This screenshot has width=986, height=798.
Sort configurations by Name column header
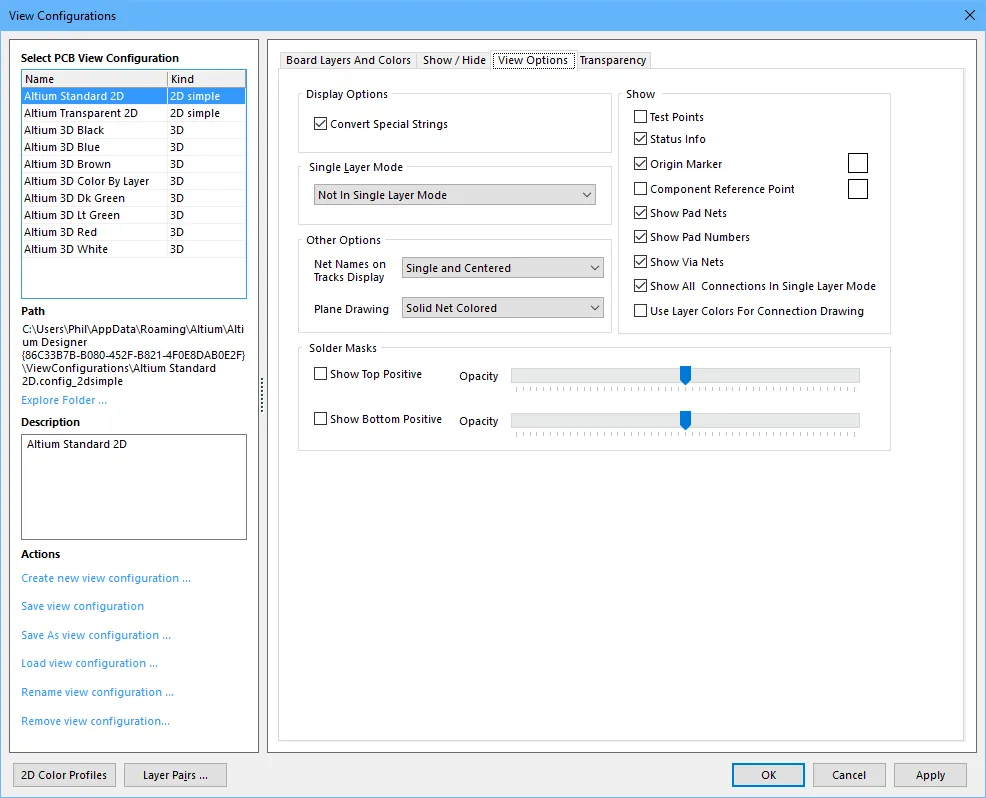pyautogui.click(x=94, y=79)
